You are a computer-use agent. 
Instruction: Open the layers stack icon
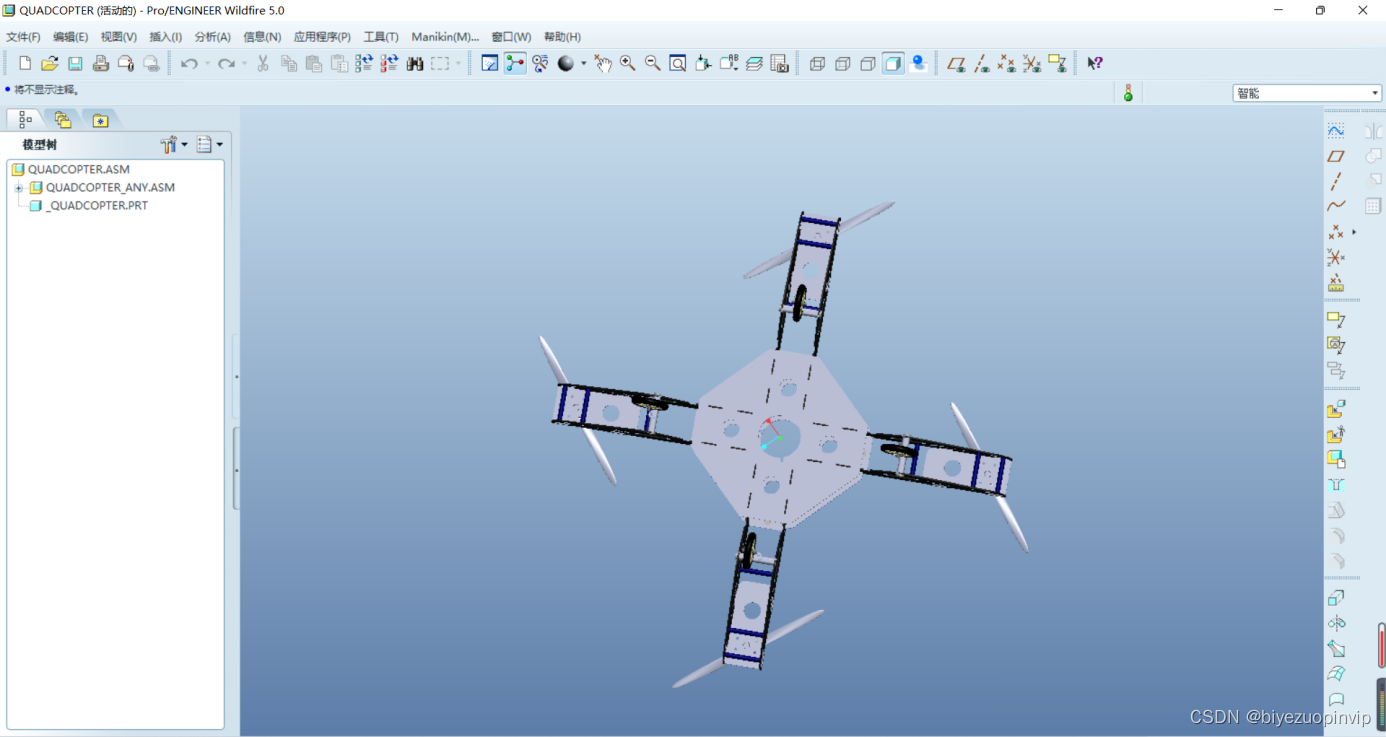click(x=754, y=63)
